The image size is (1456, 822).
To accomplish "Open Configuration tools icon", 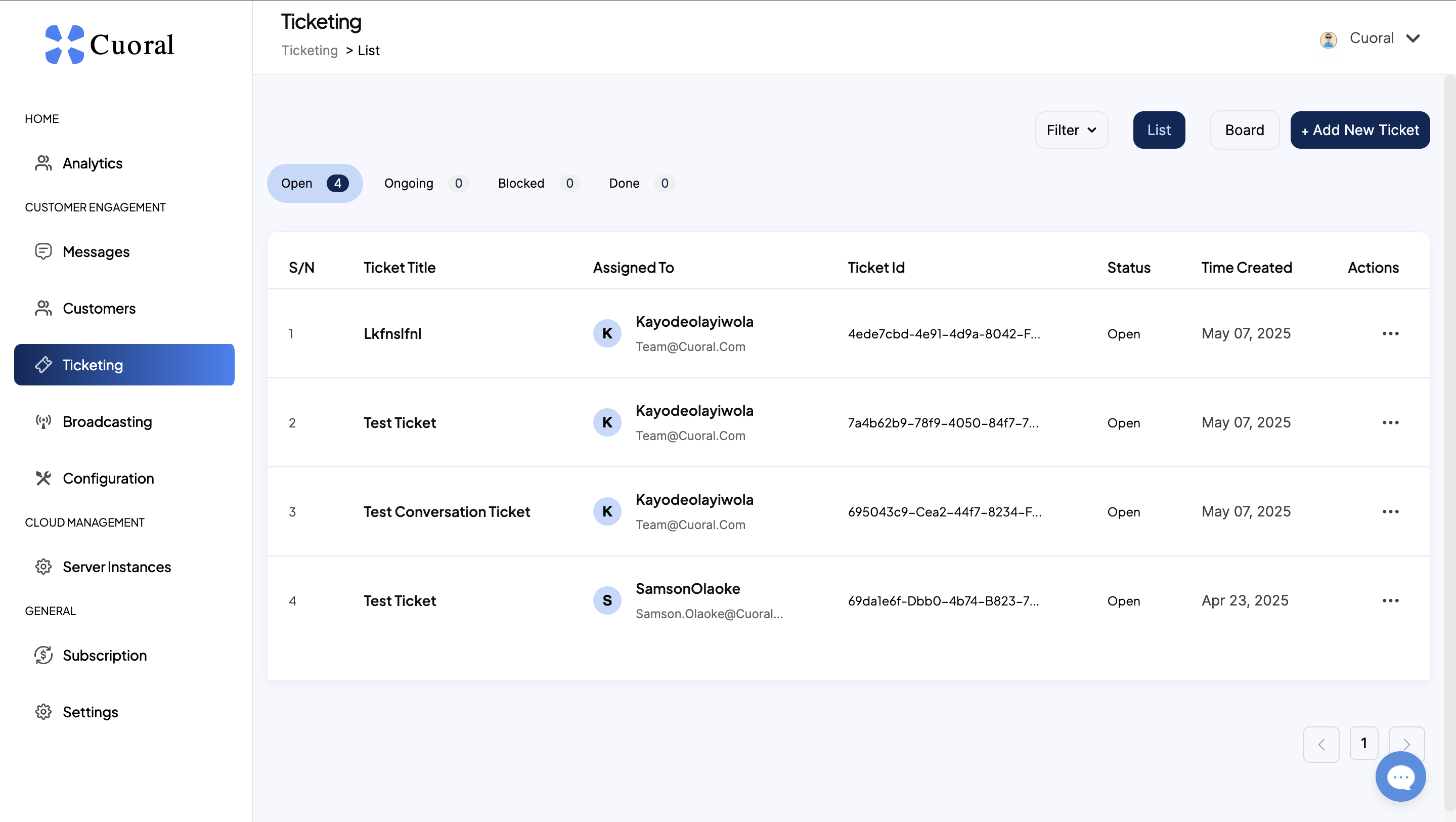I will [x=43, y=478].
